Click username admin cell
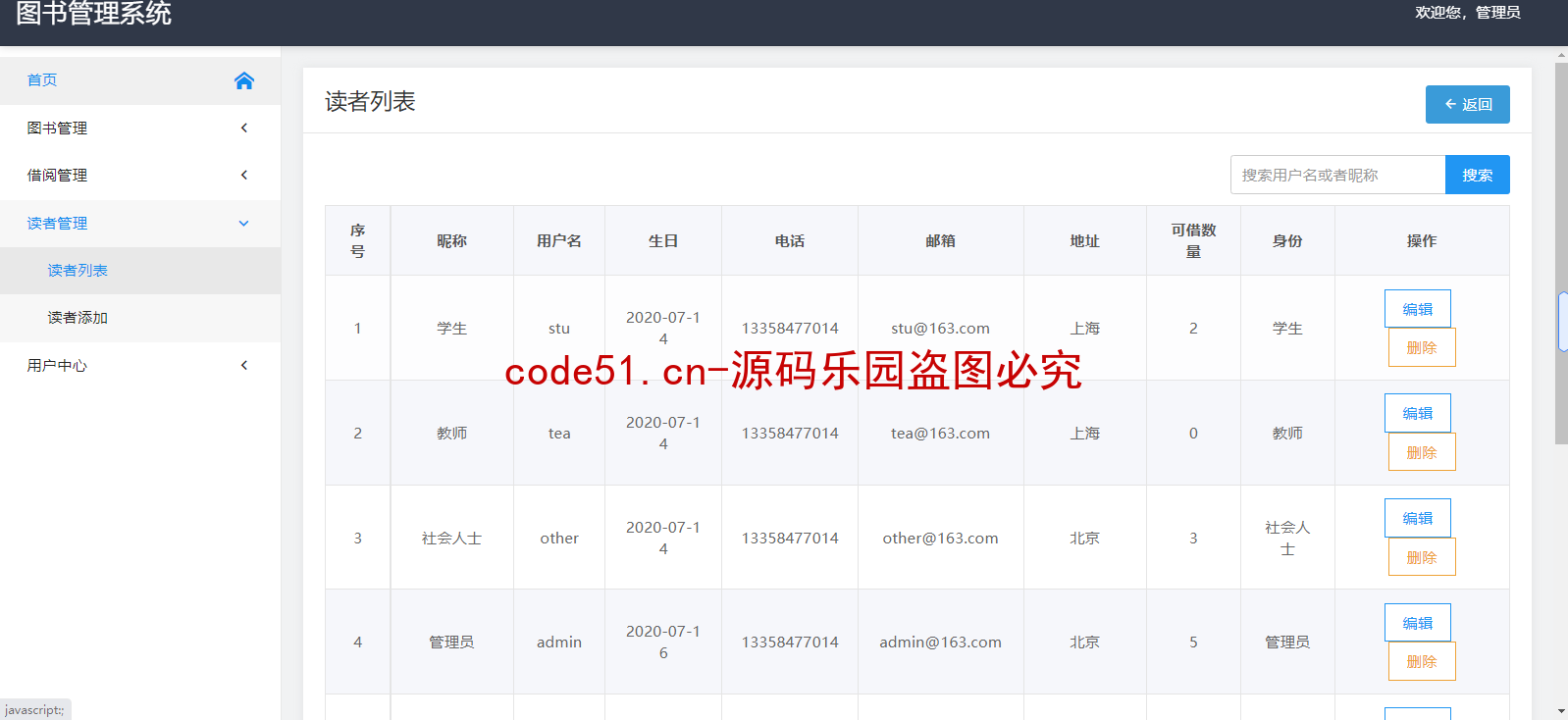The image size is (1568, 720). tap(559, 642)
